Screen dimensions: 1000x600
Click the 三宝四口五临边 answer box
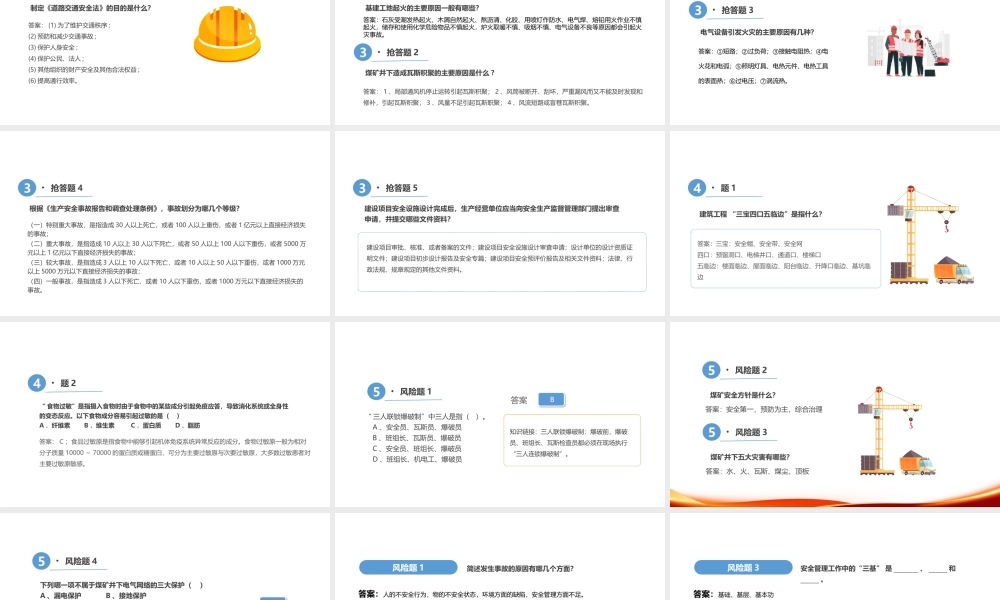pos(786,259)
